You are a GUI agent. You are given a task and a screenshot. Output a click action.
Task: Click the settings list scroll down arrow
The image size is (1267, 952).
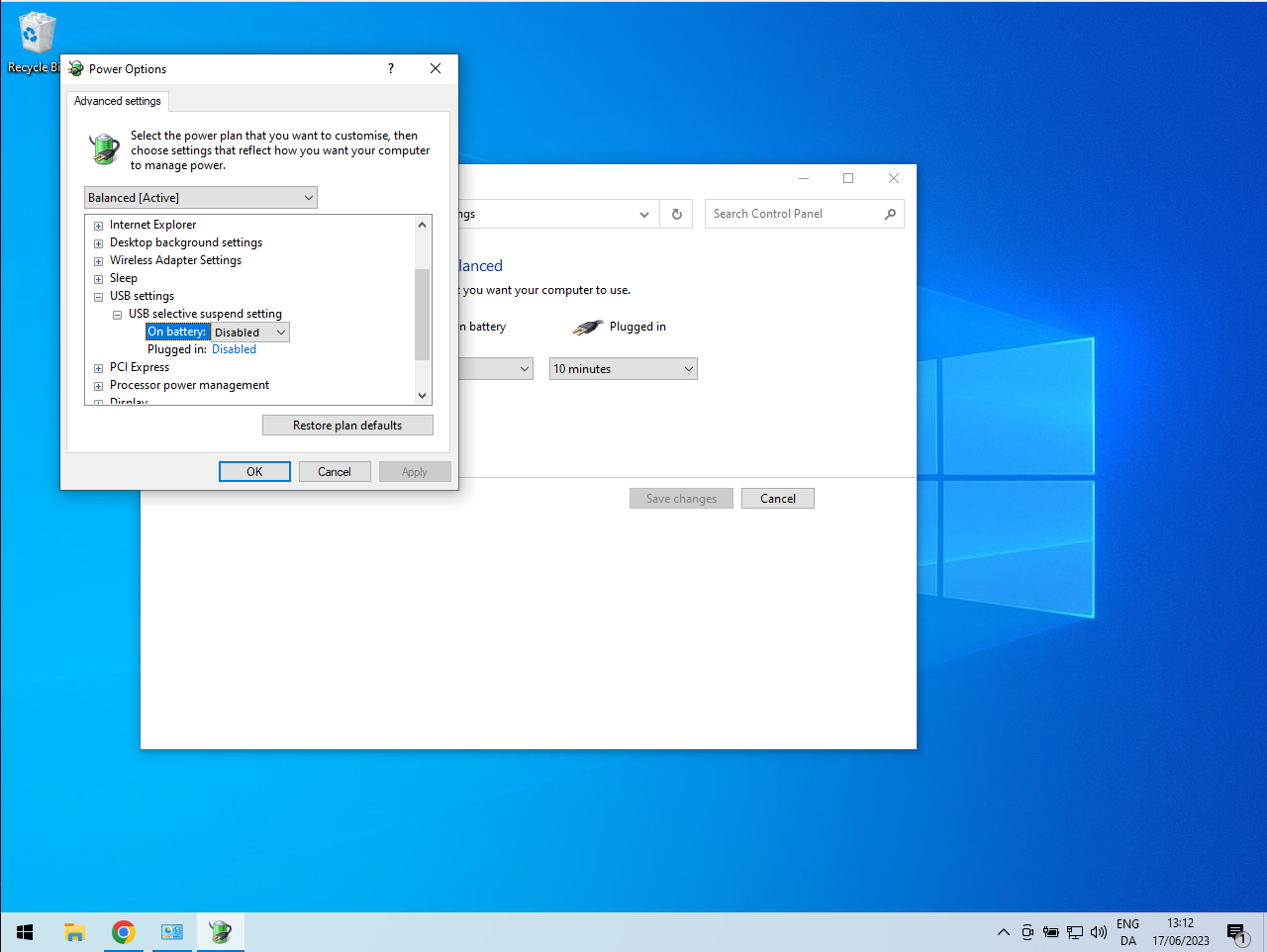coord(423,395)
